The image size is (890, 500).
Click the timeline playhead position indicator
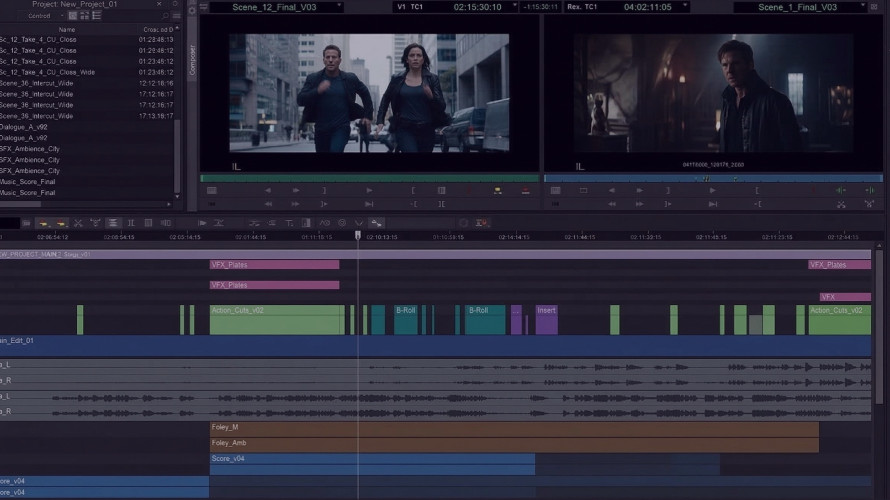358,235
